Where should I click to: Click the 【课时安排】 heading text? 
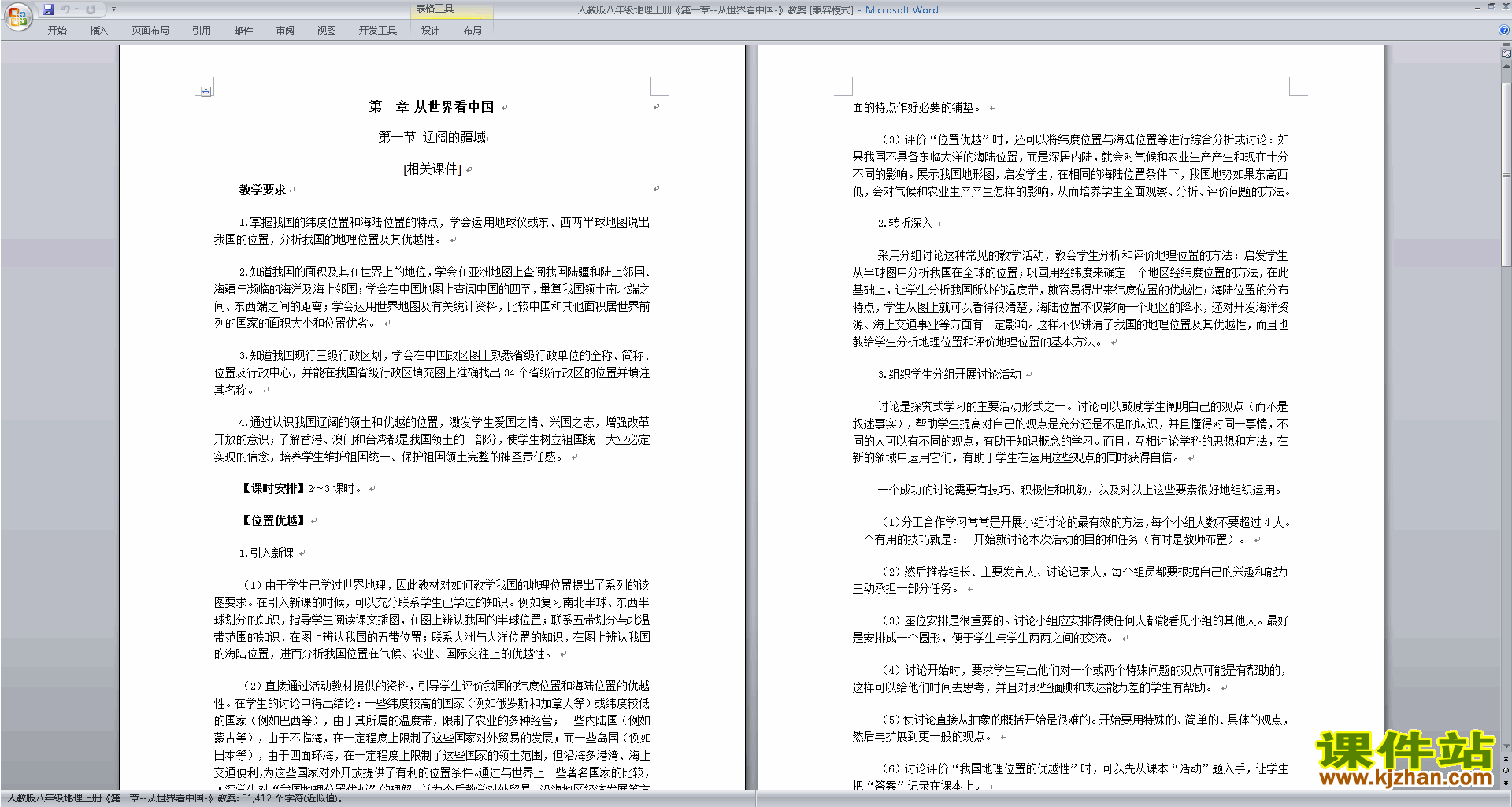pos(272,489)
